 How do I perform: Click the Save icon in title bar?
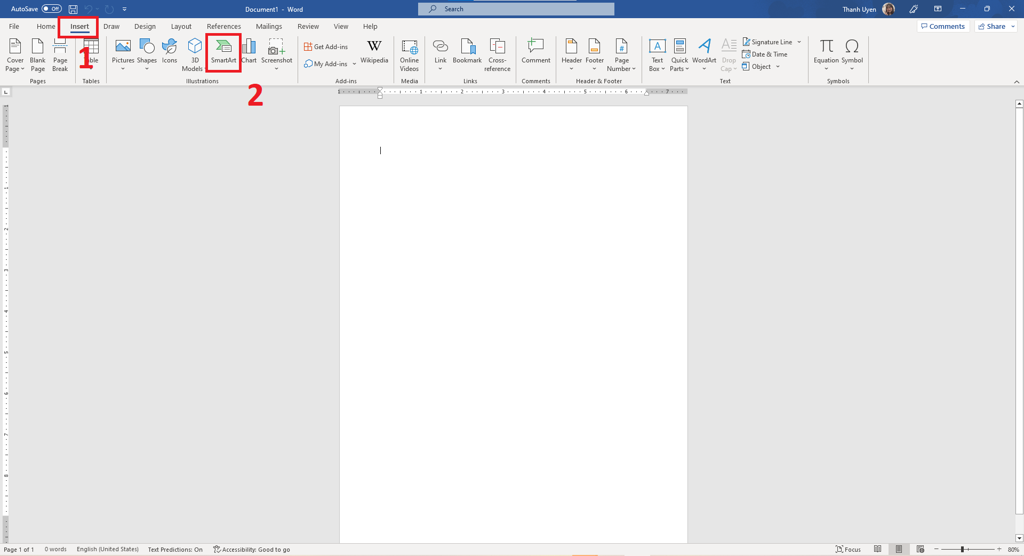pyautogui.click(x=72, y=9)
